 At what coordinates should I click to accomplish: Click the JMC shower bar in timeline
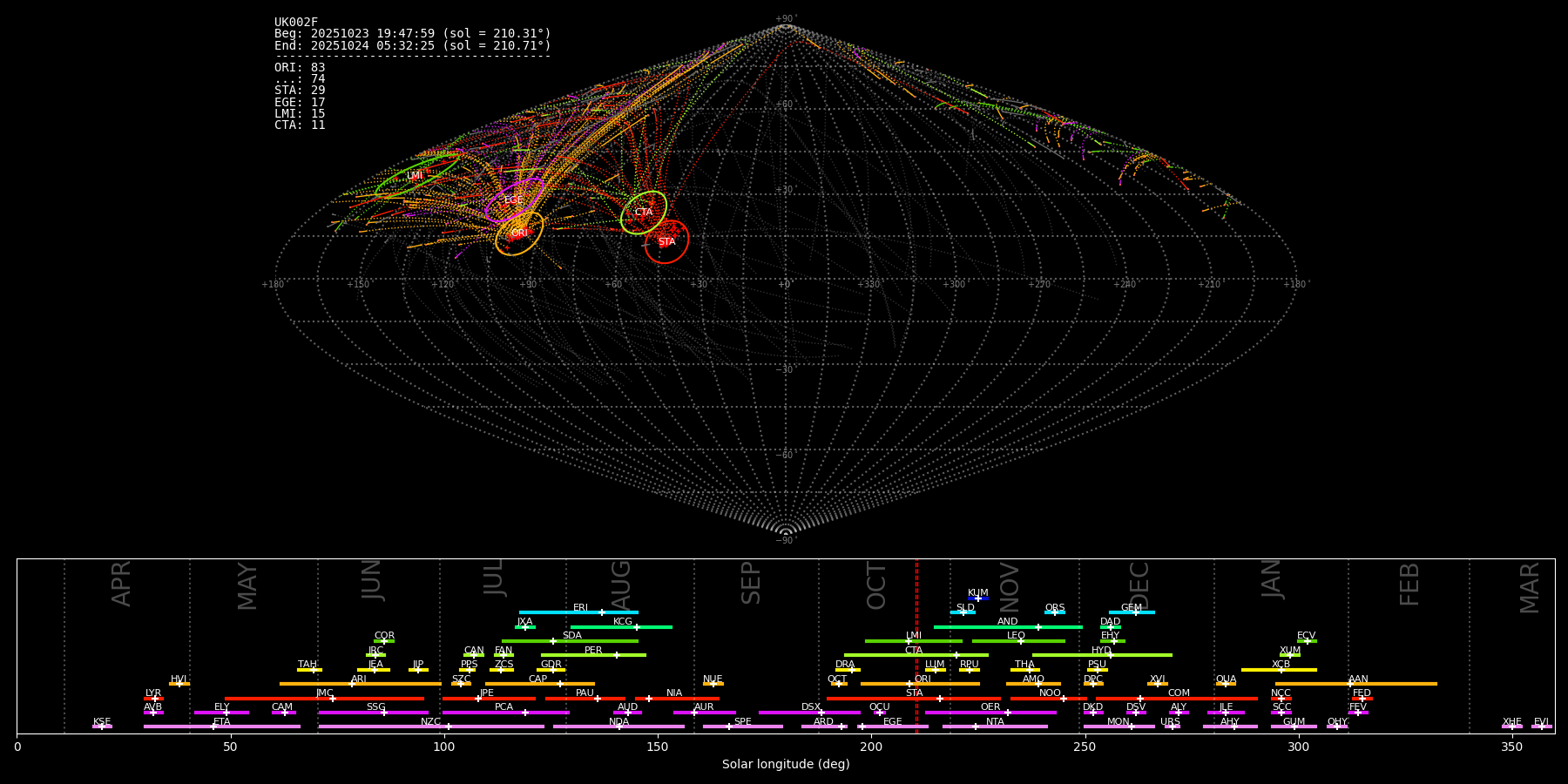click(325, 698)
